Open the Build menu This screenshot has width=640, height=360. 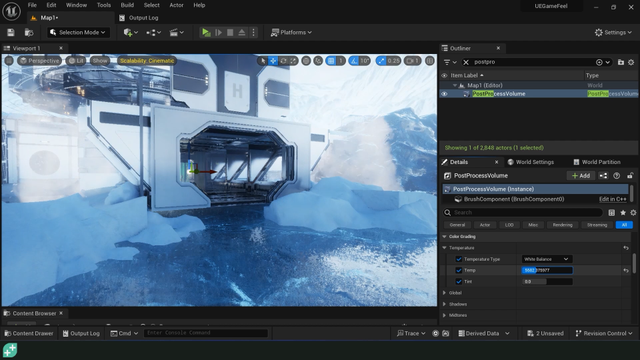pyautogui.click(x=127, y=5)
